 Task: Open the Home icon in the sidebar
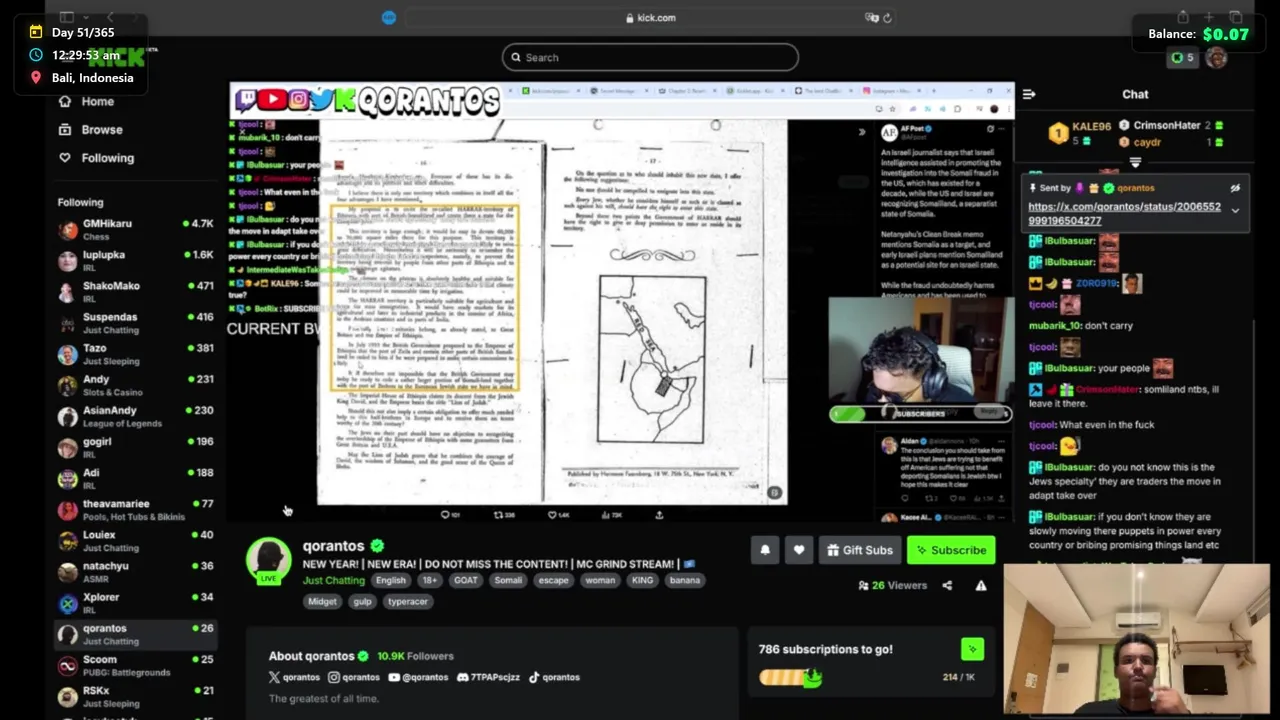65,101
